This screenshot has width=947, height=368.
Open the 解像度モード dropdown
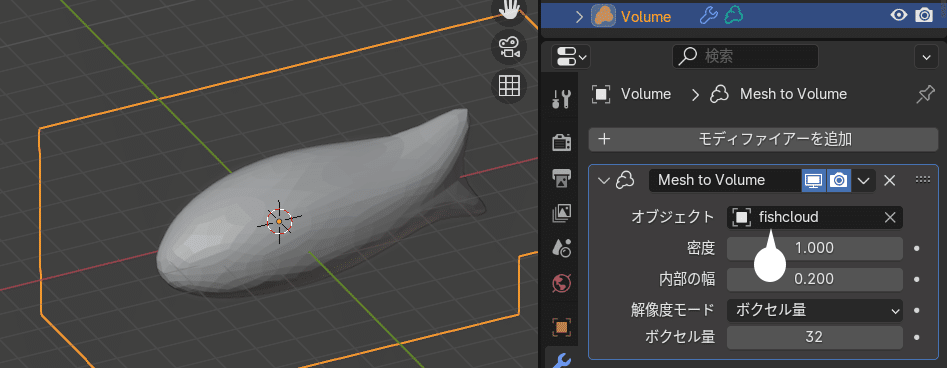pos(815,311)
